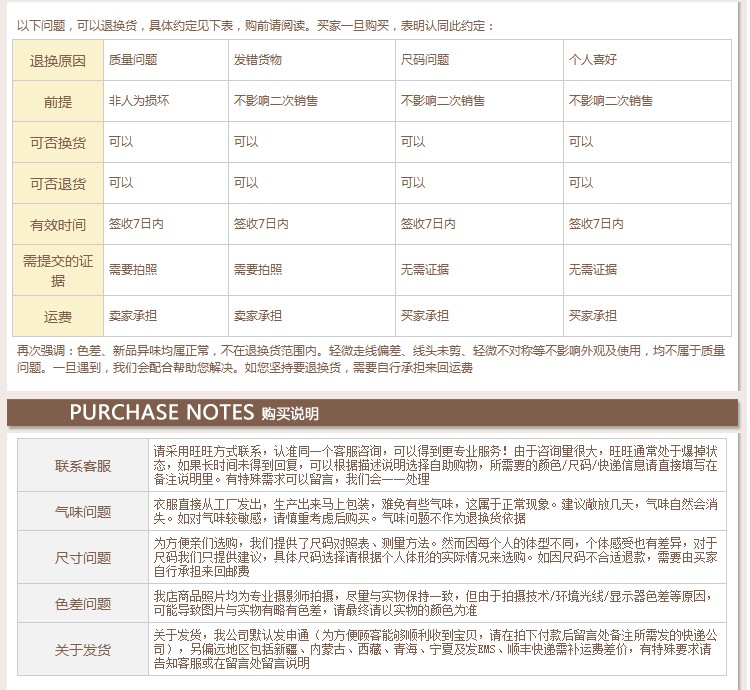750x690 pixels.
Task: Click the 个人喜好 column header
Action: tap(593, 60)
